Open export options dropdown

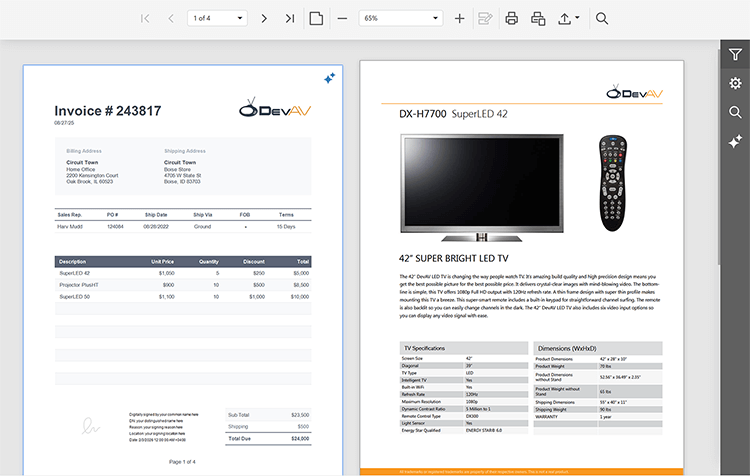[568, 19]
